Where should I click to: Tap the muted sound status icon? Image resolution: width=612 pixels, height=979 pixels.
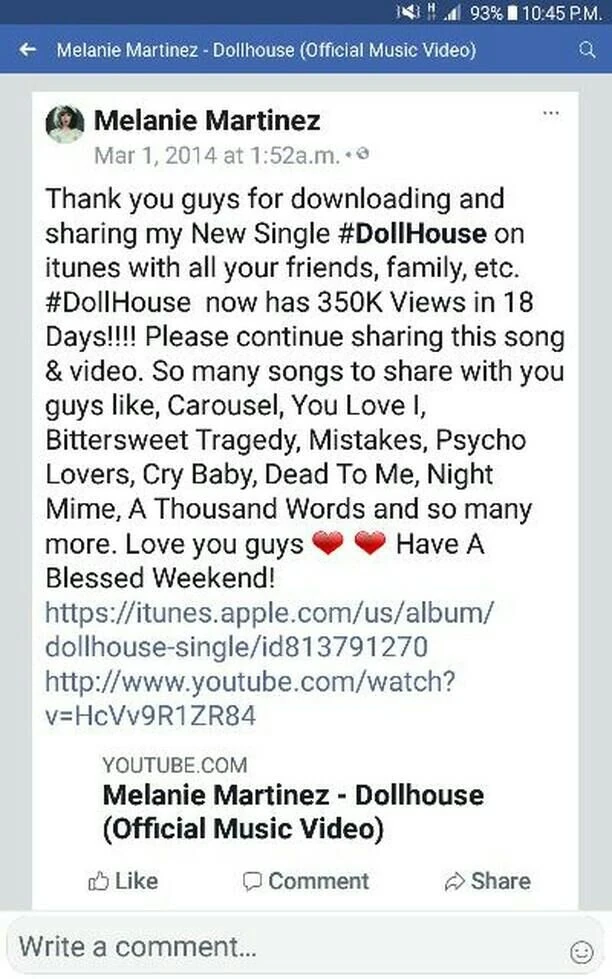coord(408,12)
